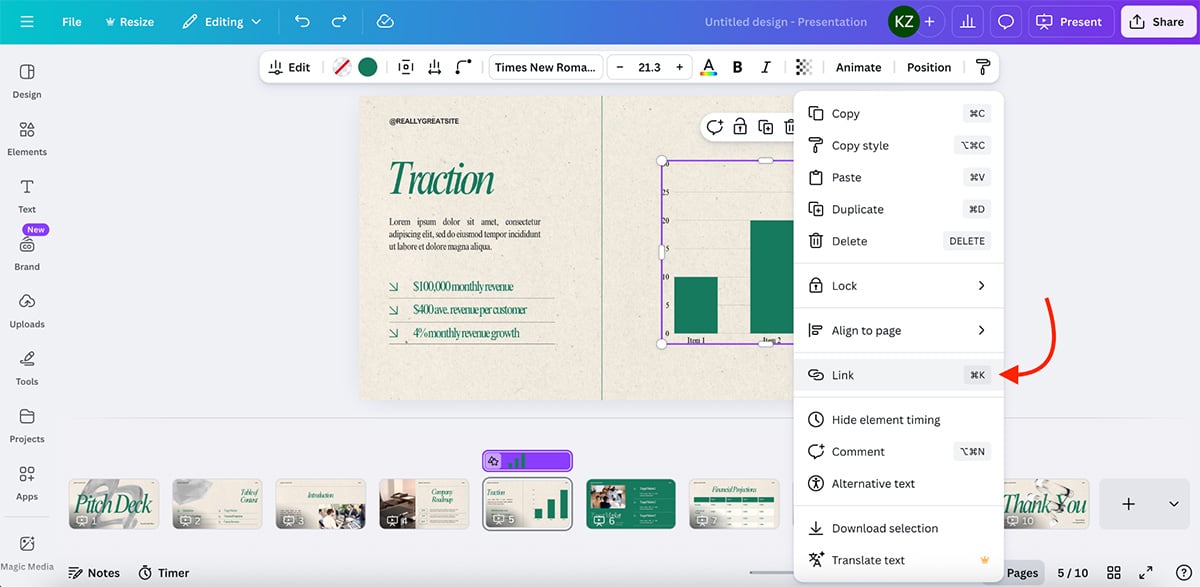Select the green fill color swatch
Viewport: 1200px width, 587px height.
(367, 66)
